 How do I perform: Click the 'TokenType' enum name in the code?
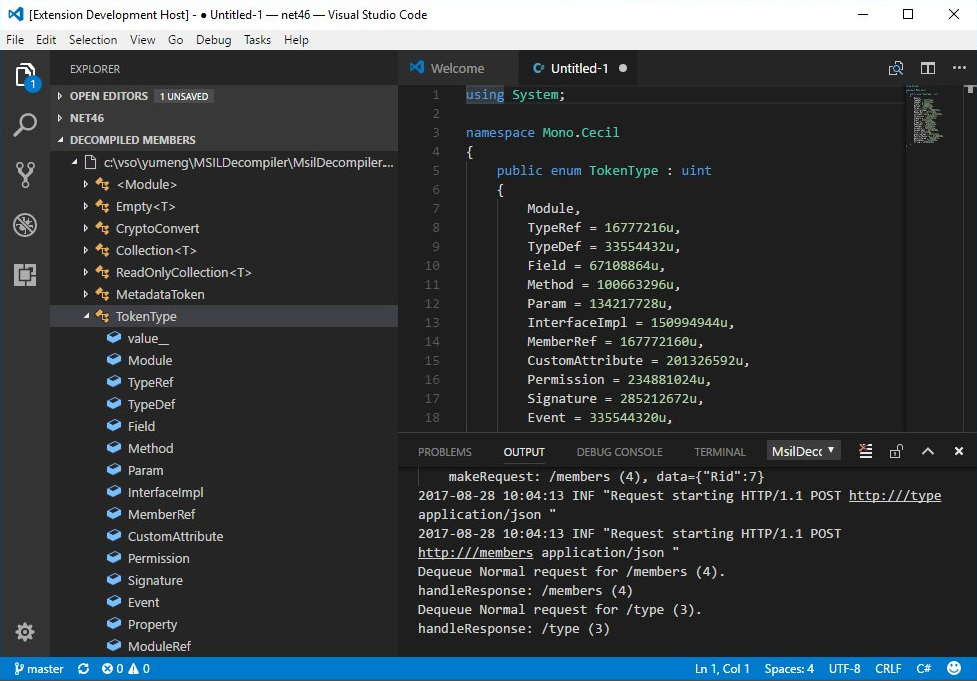tap(623, 171)
